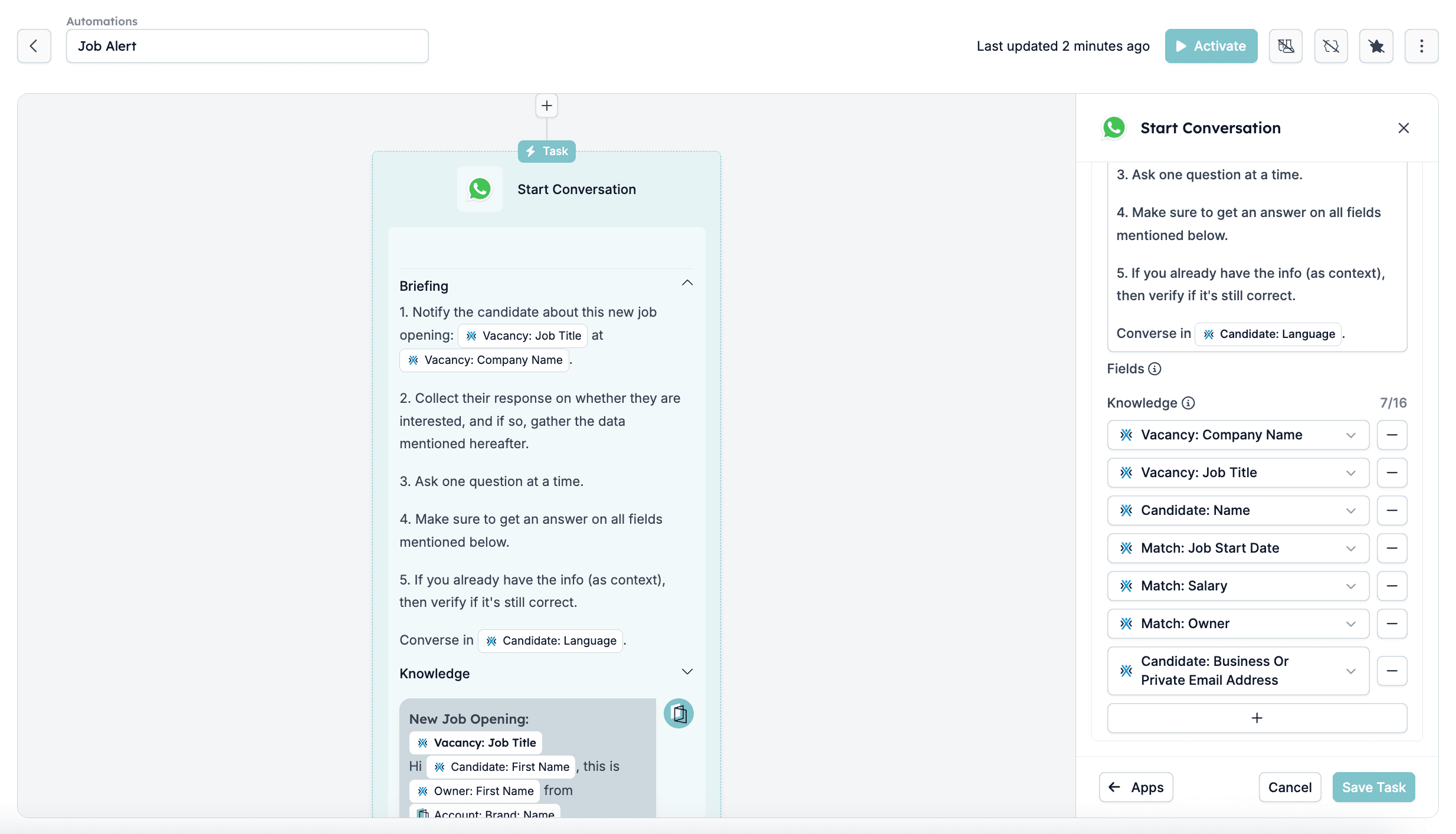The image size is (1456, 834).
Task: Click the crossed-out sync icon in header
Action: coord(1331,46)
